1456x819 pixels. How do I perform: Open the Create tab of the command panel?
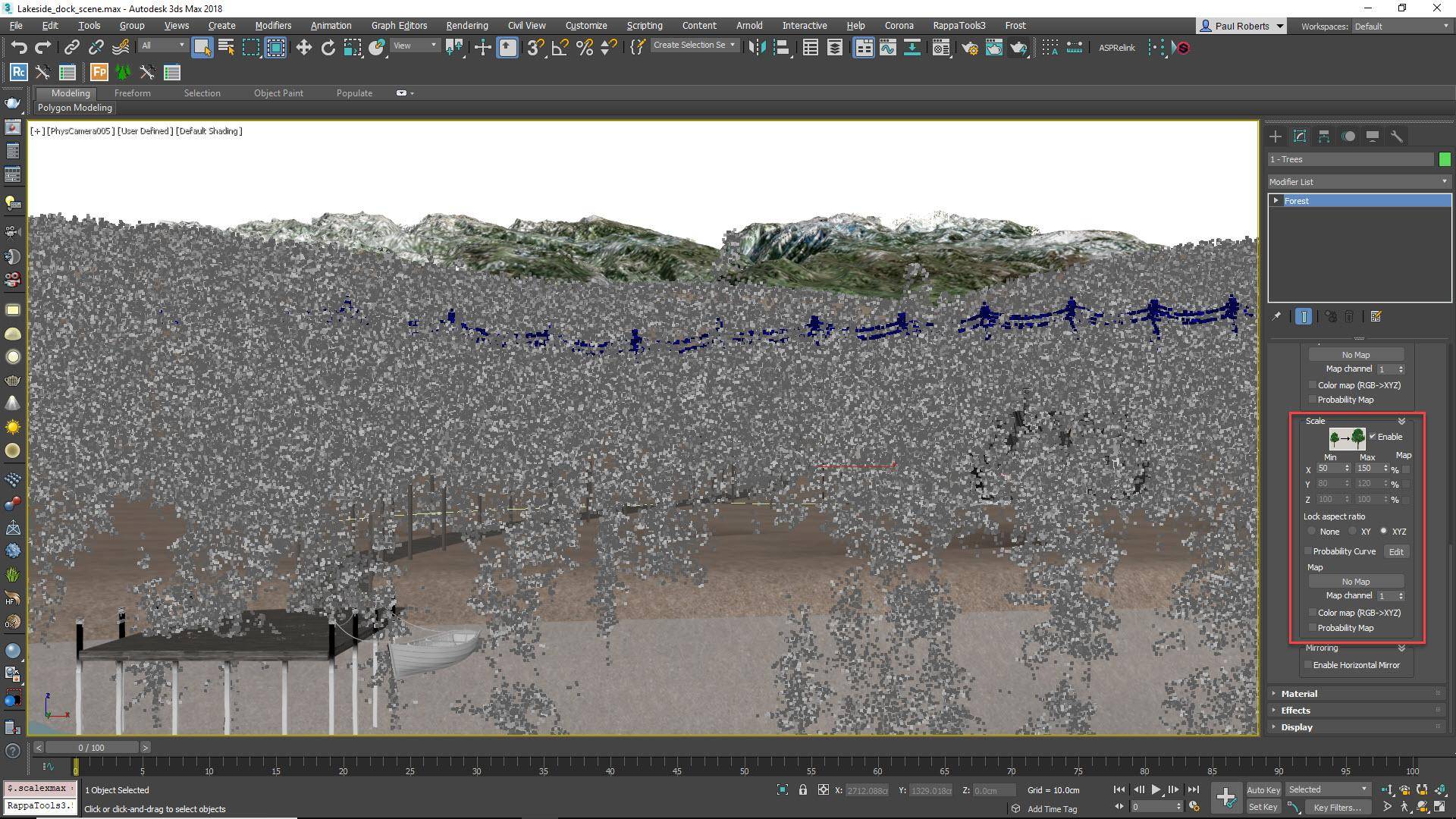point(1275,136)
